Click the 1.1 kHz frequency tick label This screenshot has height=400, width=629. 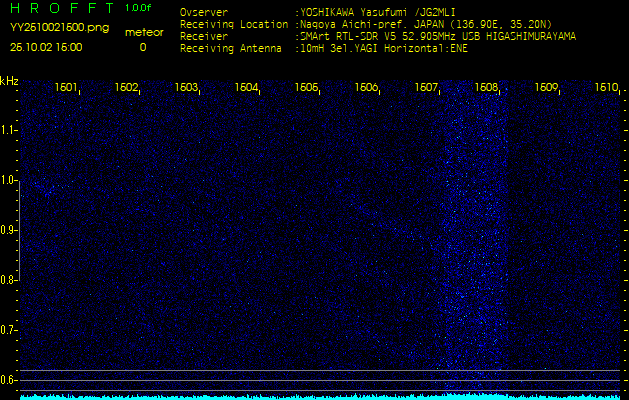point(8,130)
